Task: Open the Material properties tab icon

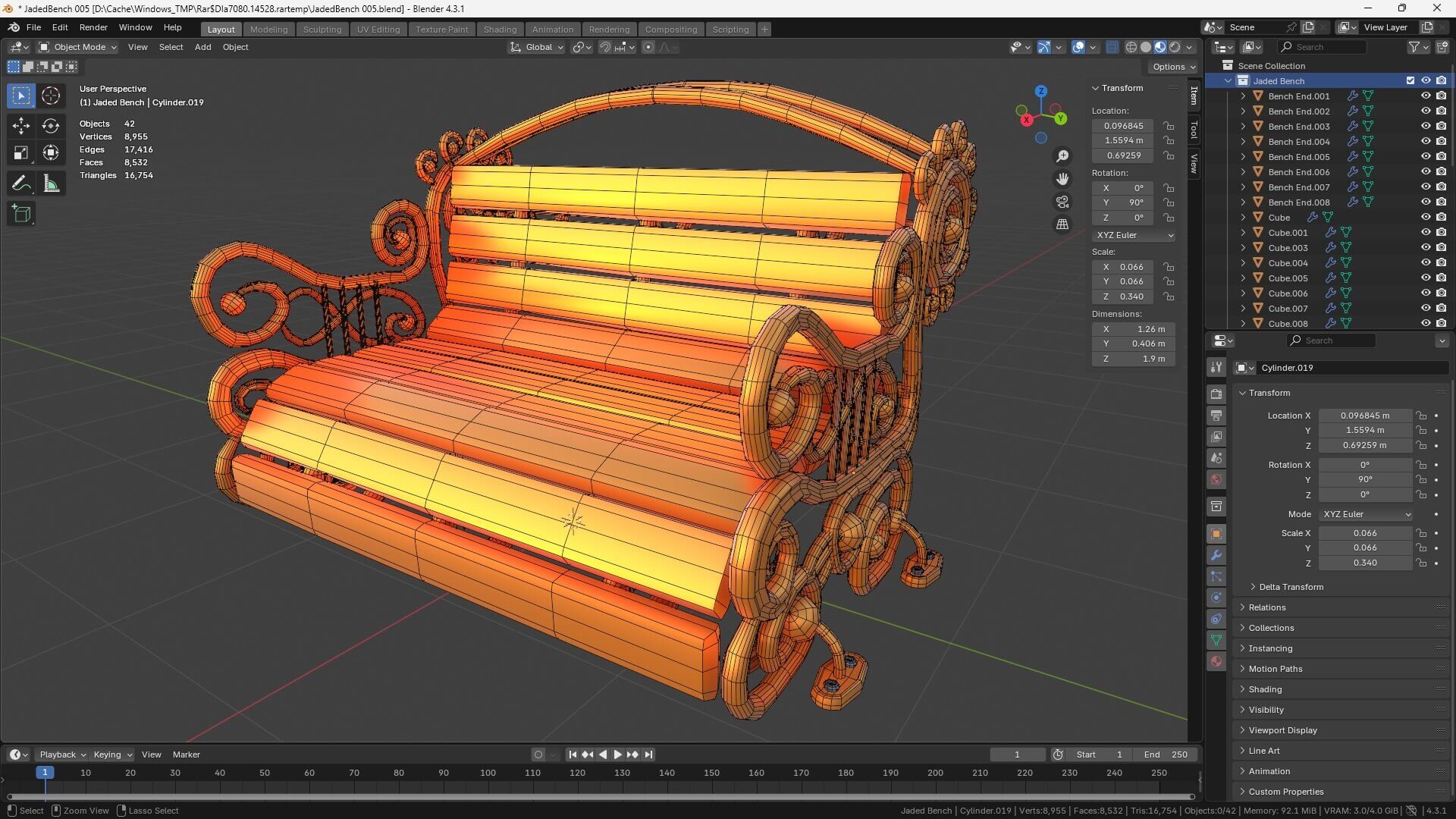Action: coord(1216,661)
